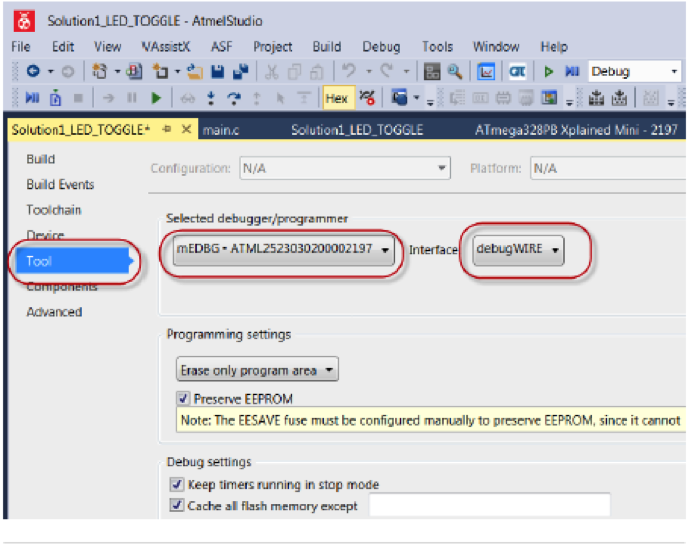The height and width of the screenshot is (553, 694).
Task: Uncheck the Preserve EEPROM checkbox
Action: point(184,399)
